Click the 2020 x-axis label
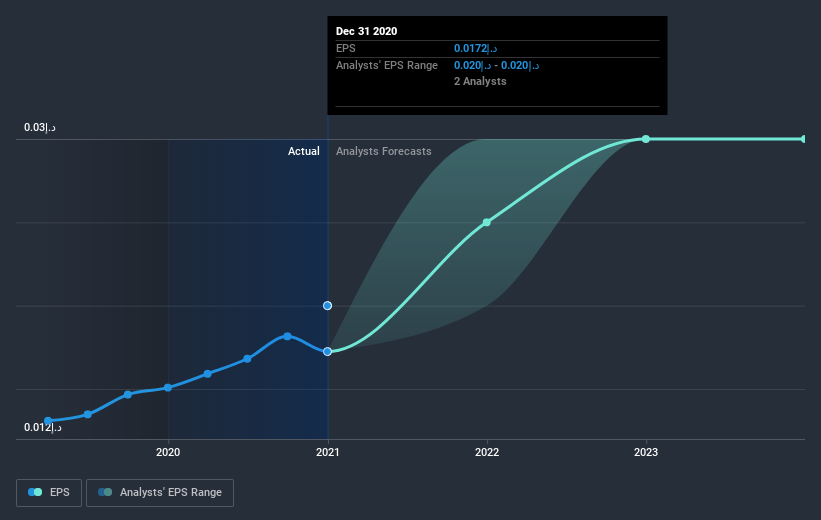 (168, 452)
